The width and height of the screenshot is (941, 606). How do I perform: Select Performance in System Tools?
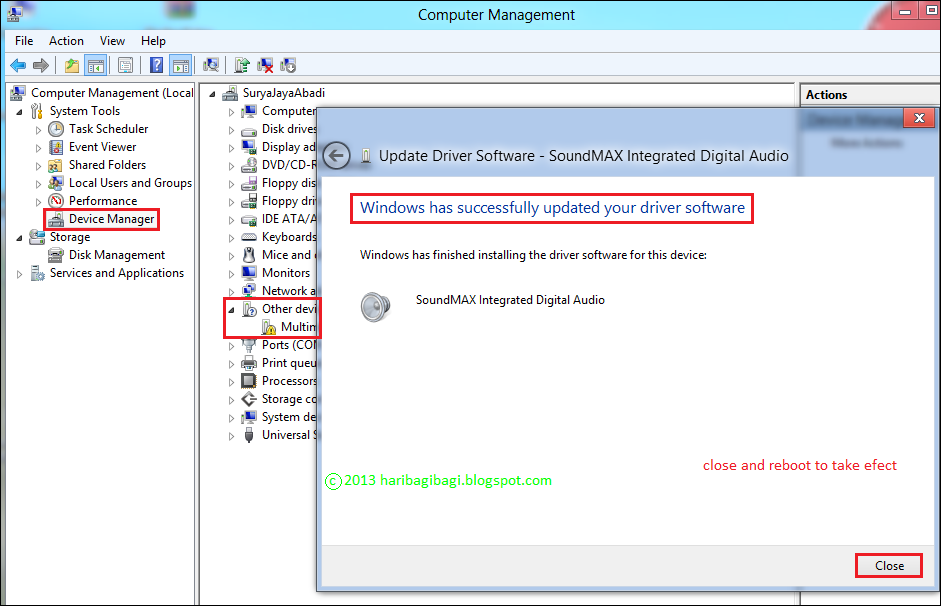tap(103, 201)
